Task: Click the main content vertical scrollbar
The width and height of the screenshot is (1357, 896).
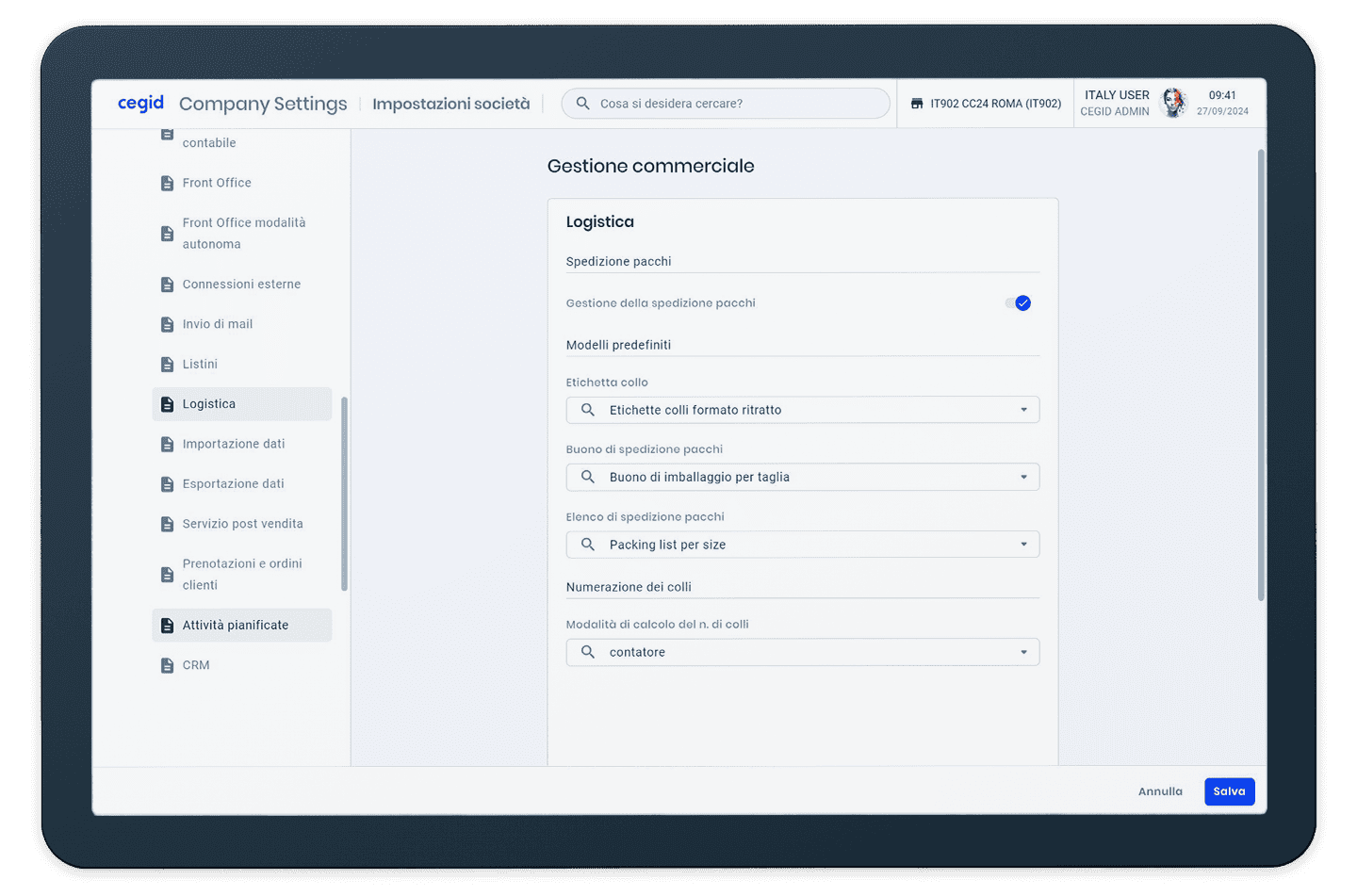Action: point(1261,377)
